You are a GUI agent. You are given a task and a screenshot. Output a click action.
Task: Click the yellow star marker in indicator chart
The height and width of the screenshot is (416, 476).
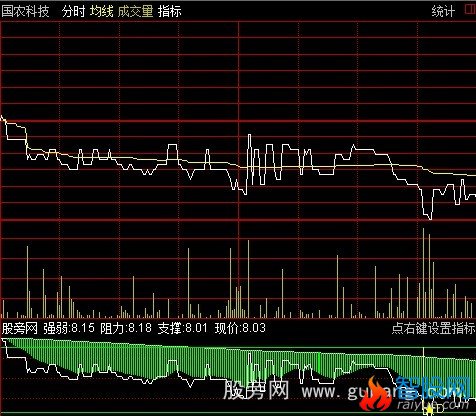429,409
